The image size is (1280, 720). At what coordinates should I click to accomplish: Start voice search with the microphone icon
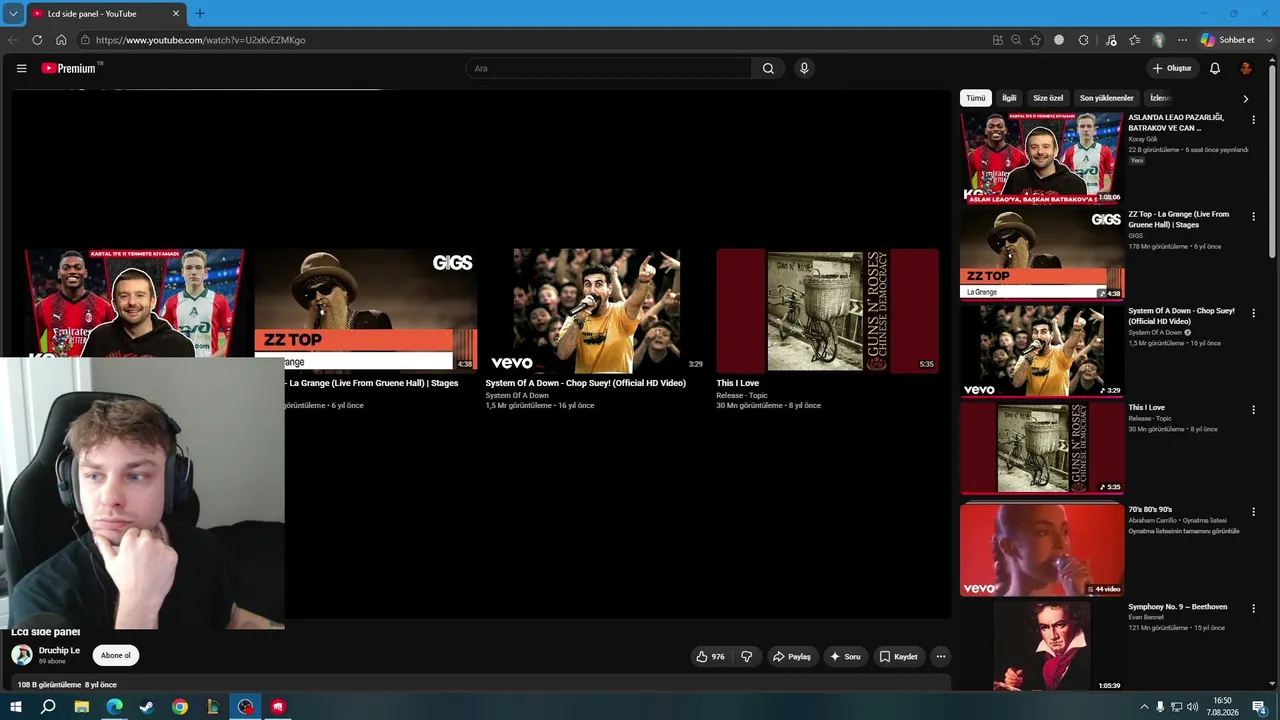804,68
